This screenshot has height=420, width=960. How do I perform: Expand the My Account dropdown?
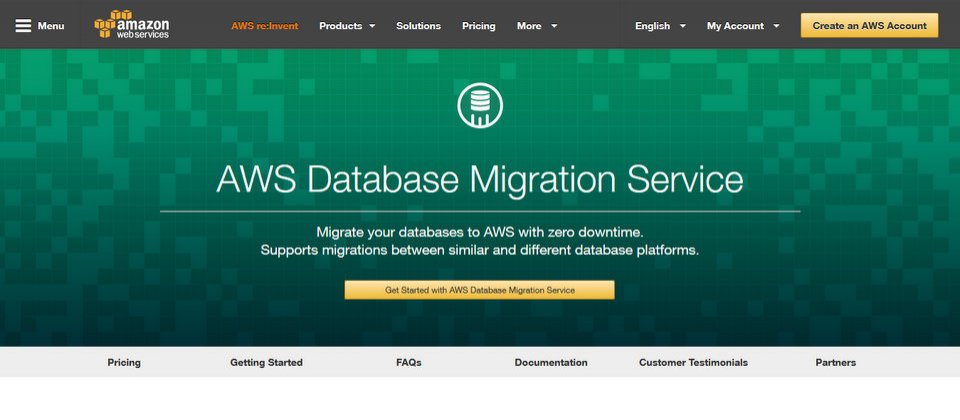[743, 26]
